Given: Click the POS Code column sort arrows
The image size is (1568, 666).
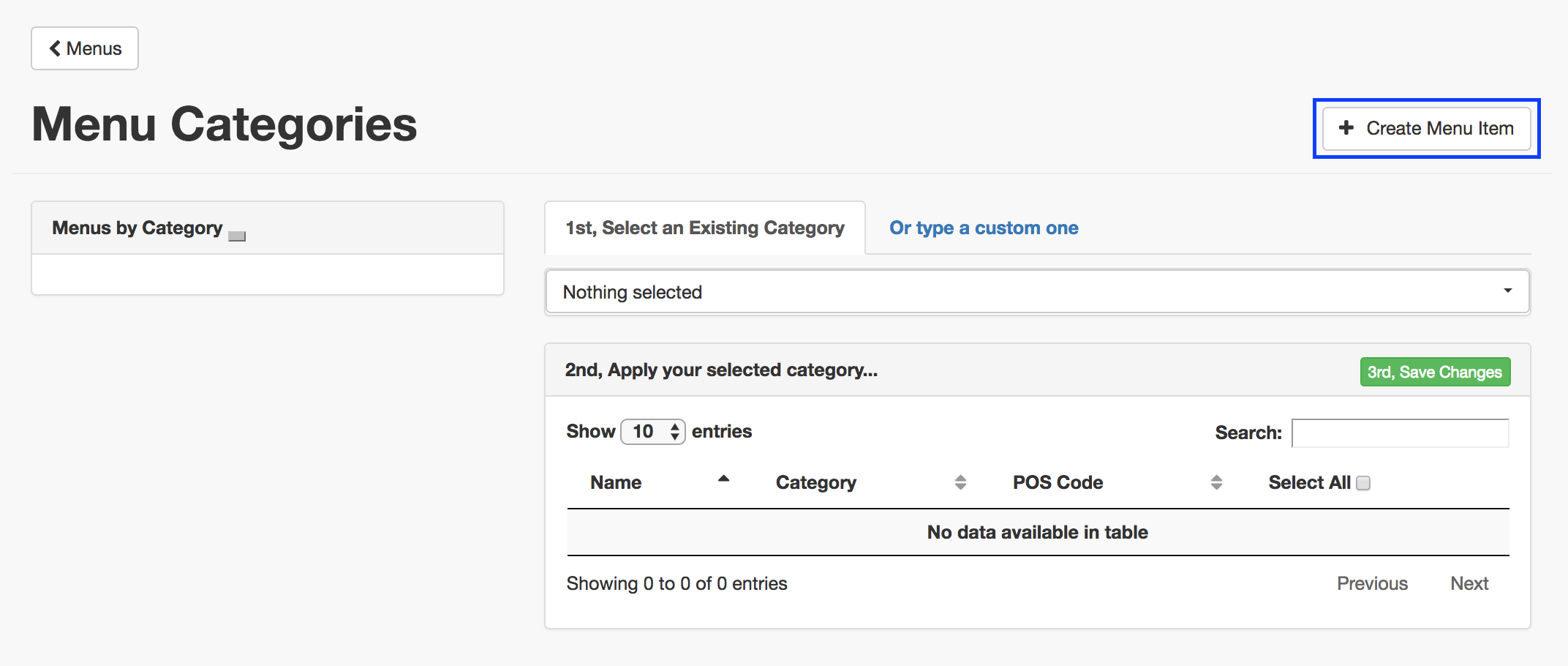Looking at the screenshot, I should pyautogui.click(x=1216, y=482).
